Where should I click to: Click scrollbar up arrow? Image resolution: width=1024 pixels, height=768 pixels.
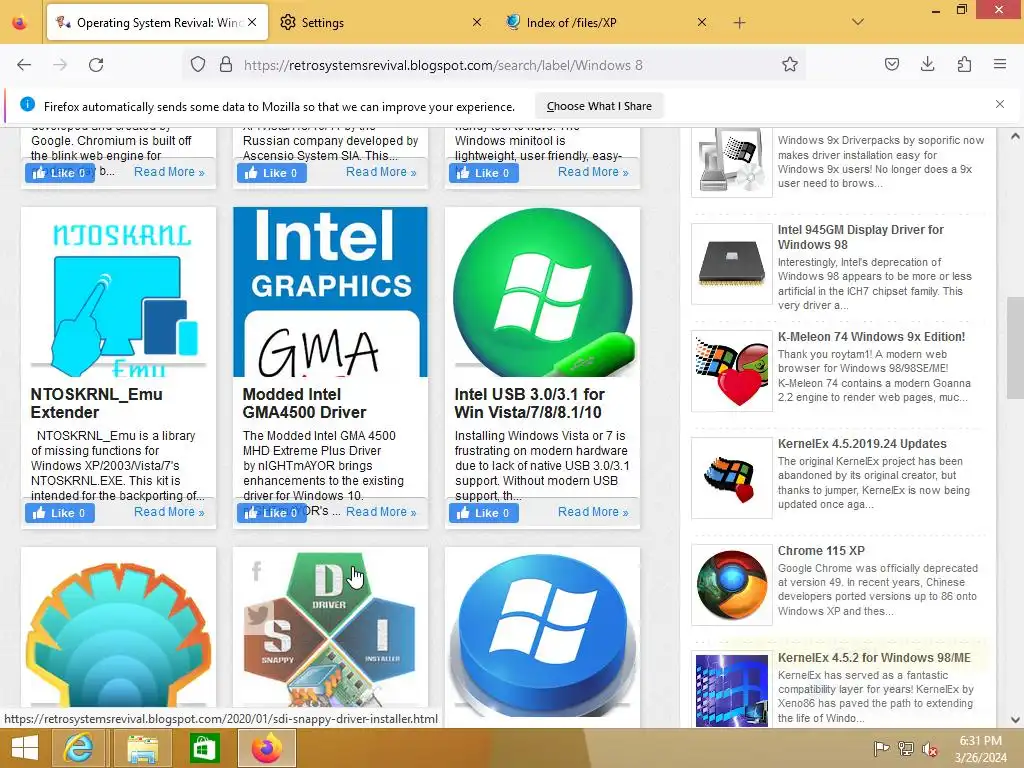(x=1015, y=136)
